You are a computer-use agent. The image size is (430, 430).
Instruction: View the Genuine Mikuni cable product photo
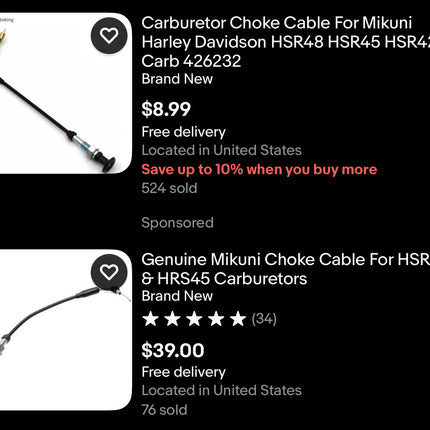tap(66, 330)
